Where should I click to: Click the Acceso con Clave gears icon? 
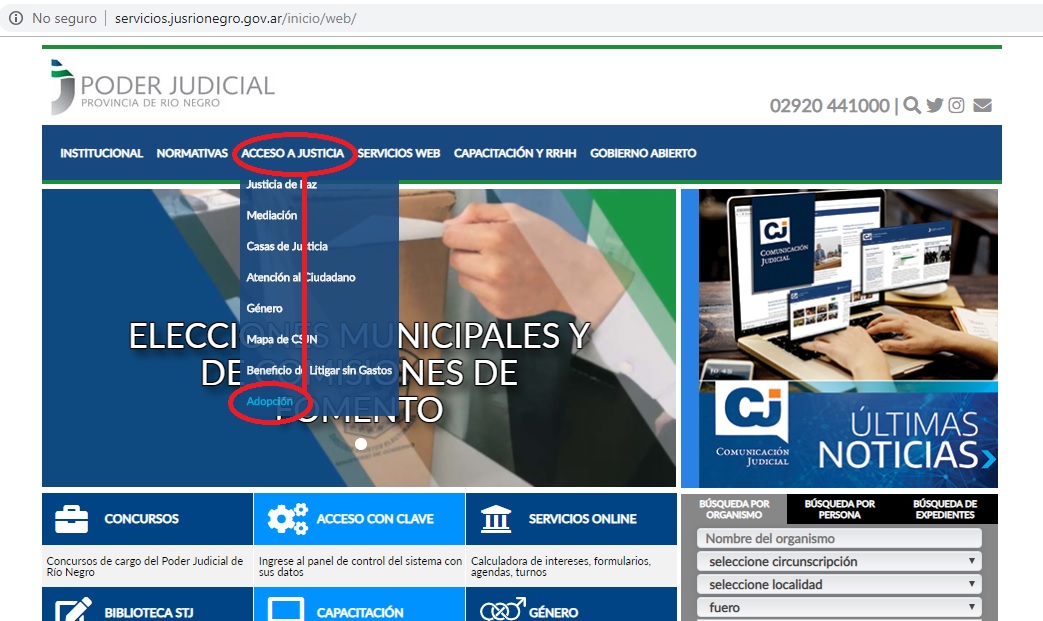(290, 517)
